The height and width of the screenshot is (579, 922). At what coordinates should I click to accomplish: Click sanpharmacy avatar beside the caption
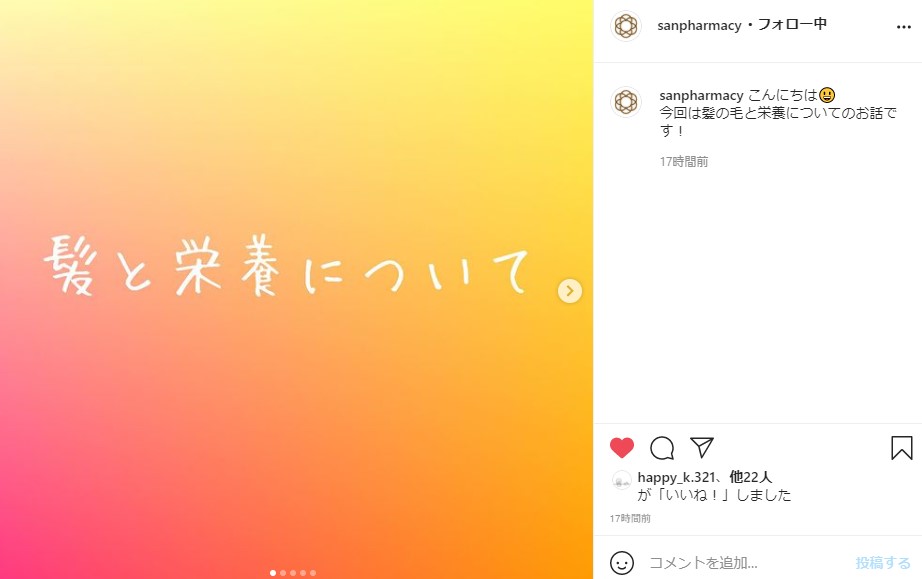(x=626, y=102)
